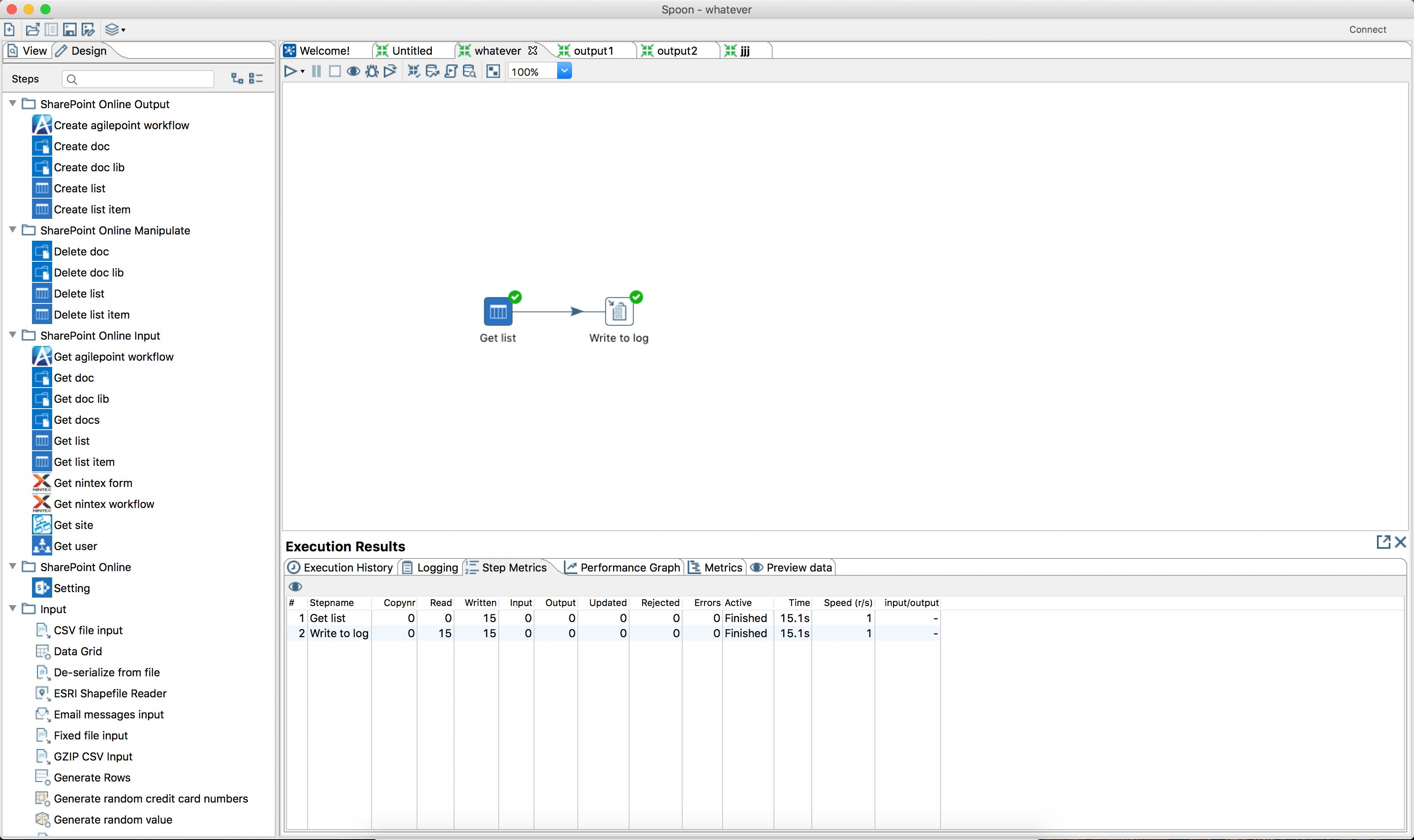The image size is (1414, 840).
Task: Collapse the SharePoint Online Manipulate folder
Action: (13, 230)
